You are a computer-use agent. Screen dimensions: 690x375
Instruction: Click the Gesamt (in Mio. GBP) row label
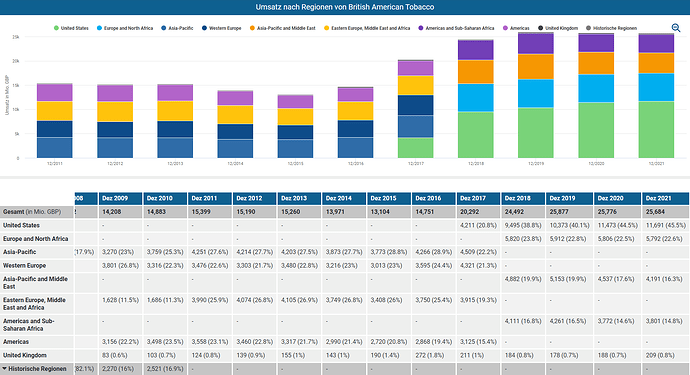[32, 212]
